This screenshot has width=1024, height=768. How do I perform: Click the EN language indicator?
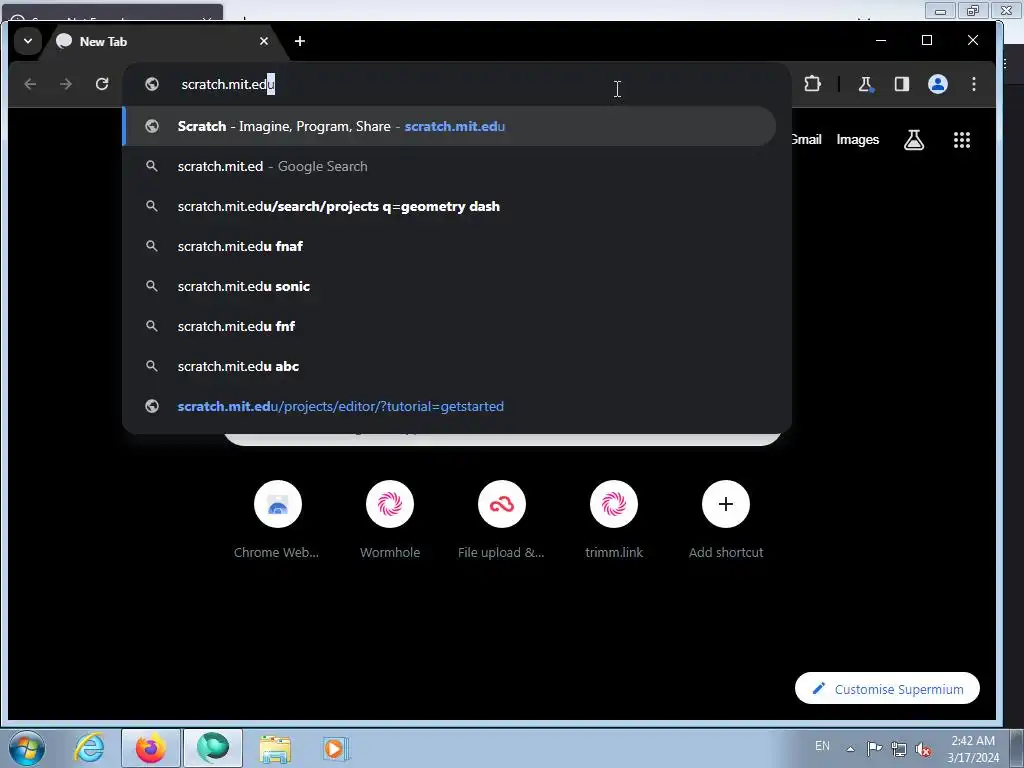point(822,746)
